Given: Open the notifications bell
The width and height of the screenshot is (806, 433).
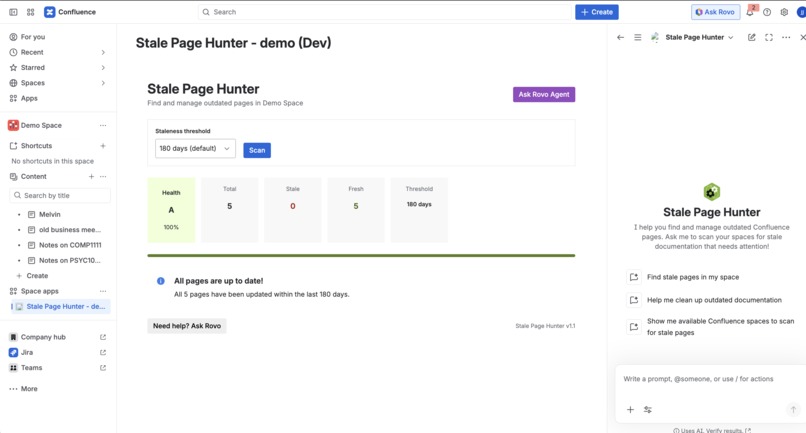Looking at the screenshot, I should pos(750,12).
